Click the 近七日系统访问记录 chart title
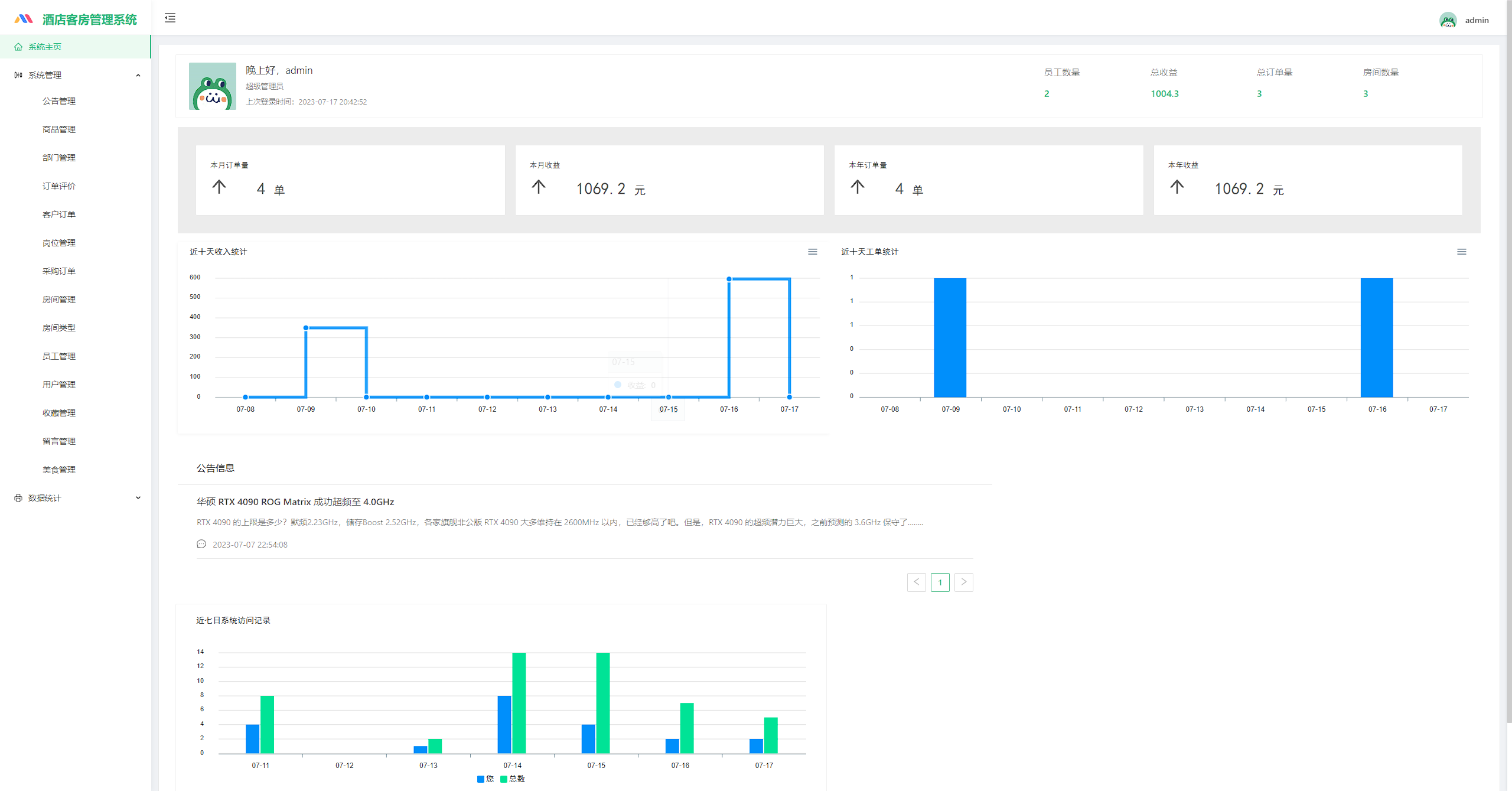1512x791 pixels. (233, 620)
